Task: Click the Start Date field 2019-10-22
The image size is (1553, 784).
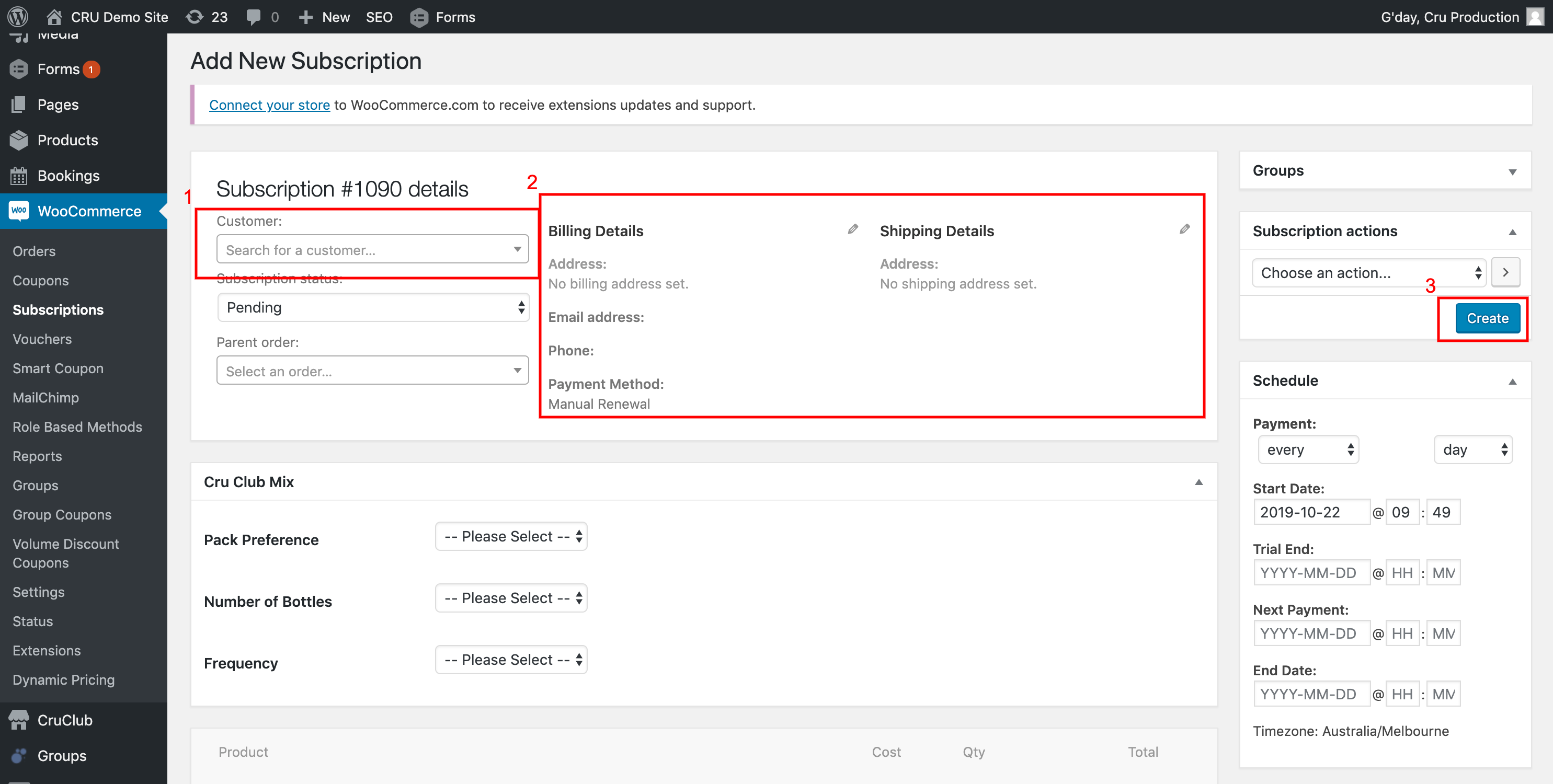Action: tap(1311, 512)
